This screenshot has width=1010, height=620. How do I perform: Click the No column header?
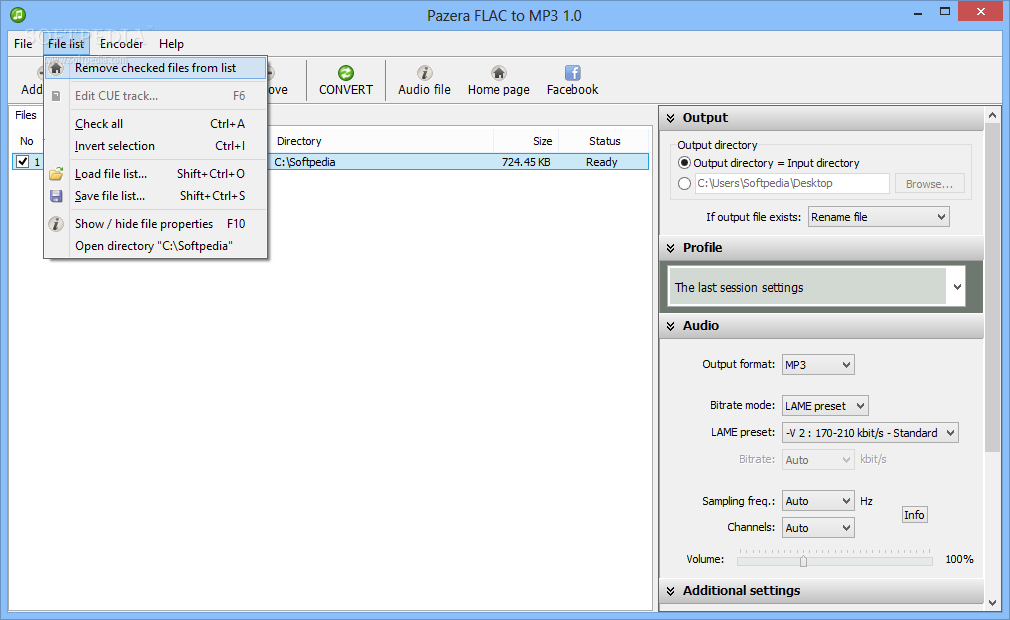26,141
